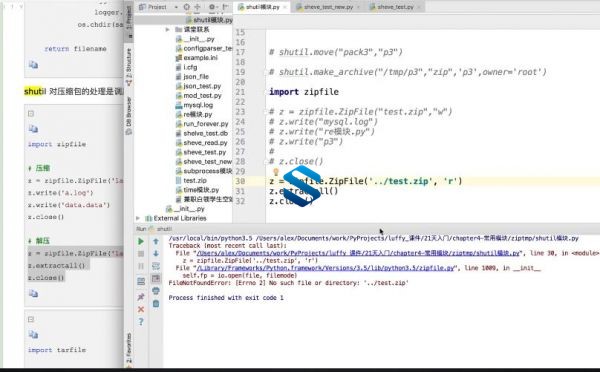This screenshot has height=372, width=600.
Task: Toggle soft-wrap icon in Run console
Action: 156,266
